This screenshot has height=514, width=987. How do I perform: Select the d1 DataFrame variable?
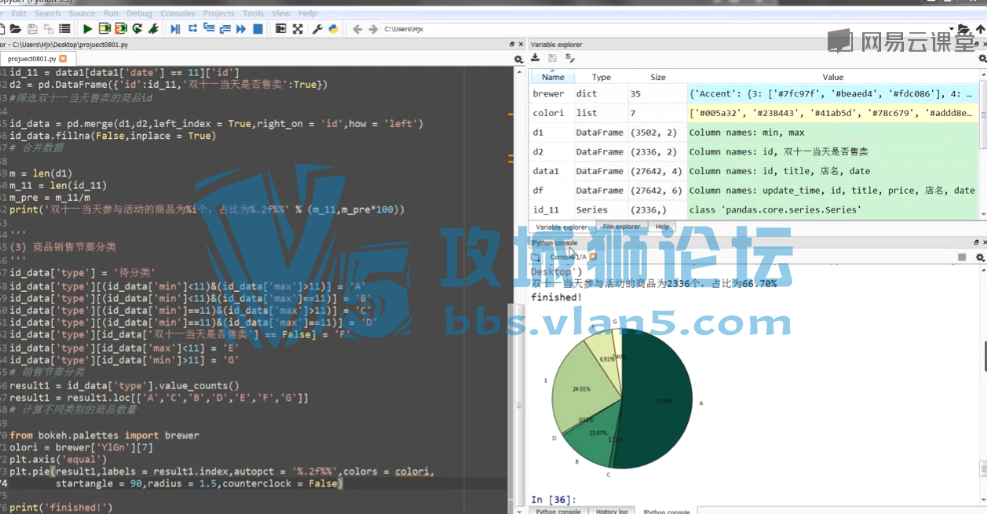(x=754, y=133)
